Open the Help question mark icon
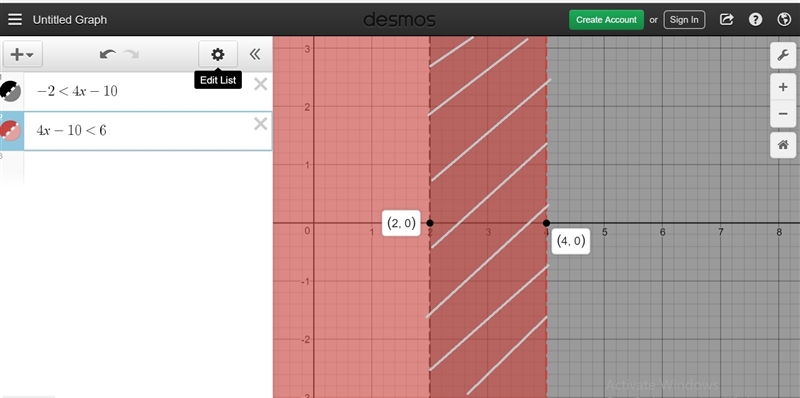The height and width of the screenshot is (398, 800). pos(755,19)
